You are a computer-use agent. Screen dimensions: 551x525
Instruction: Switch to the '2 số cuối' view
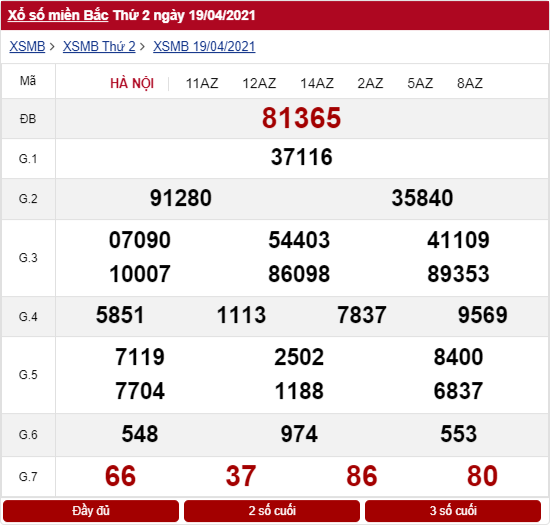pos(272,511)
